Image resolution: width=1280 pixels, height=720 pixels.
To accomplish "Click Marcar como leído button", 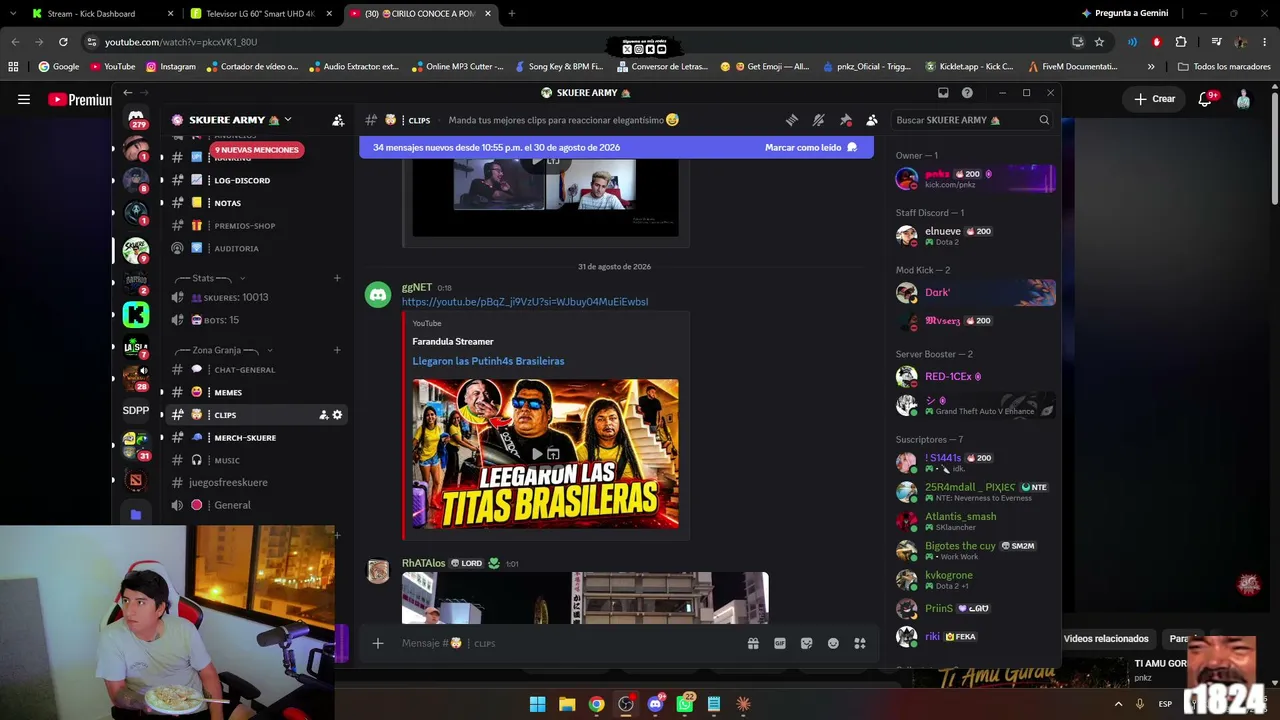I will pyautogui.click(x=811, y=147).
